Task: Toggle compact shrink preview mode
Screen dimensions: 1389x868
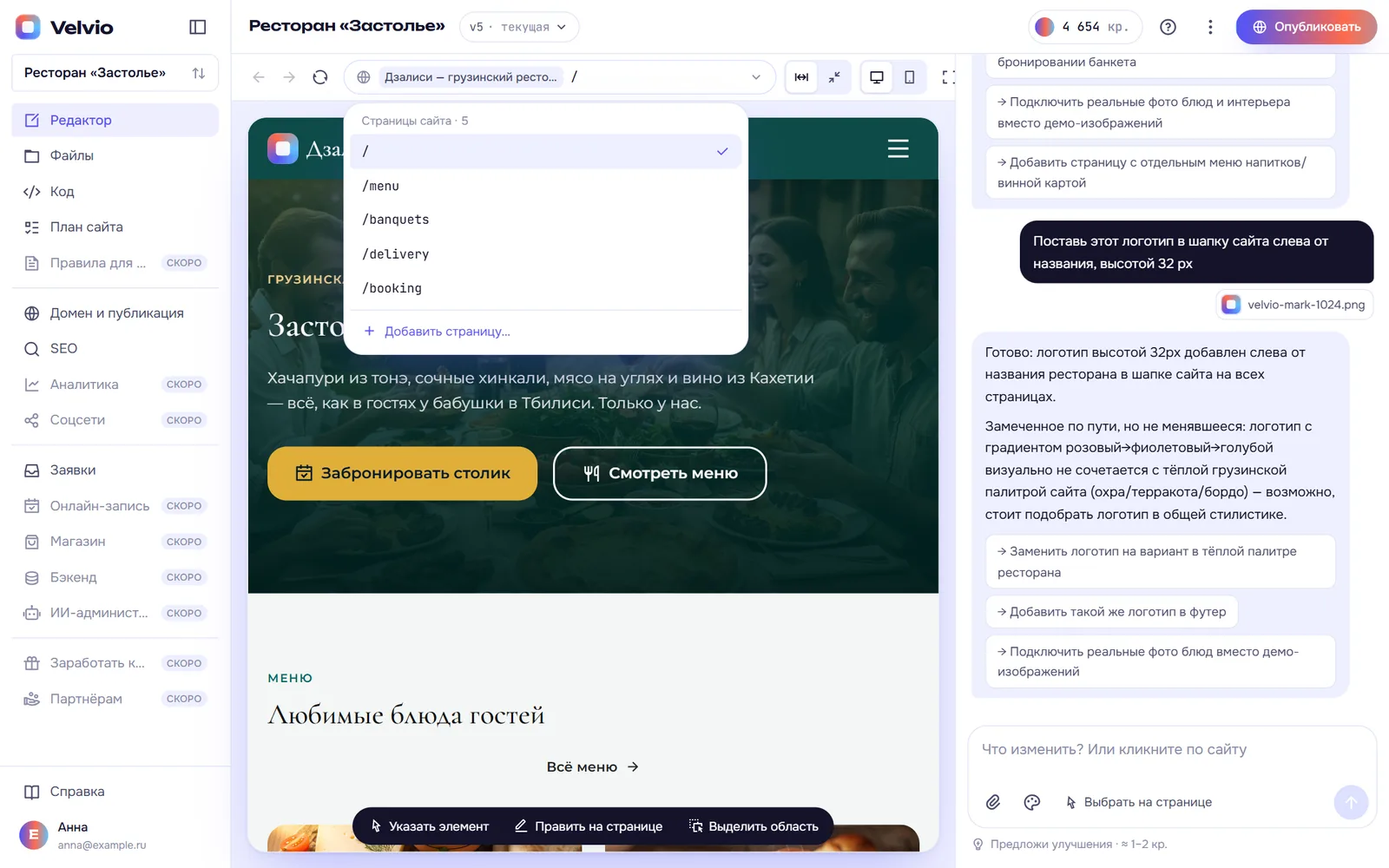Action: [834, 77]
